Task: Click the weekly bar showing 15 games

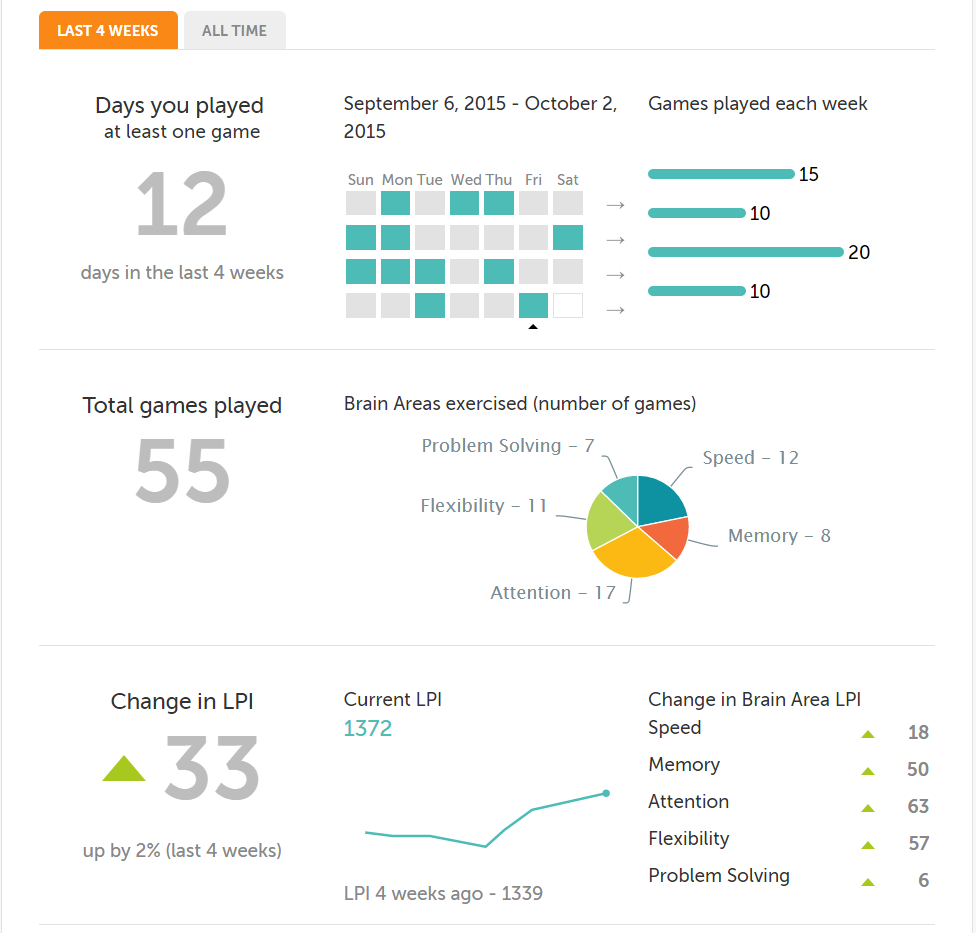Action: 721,174
